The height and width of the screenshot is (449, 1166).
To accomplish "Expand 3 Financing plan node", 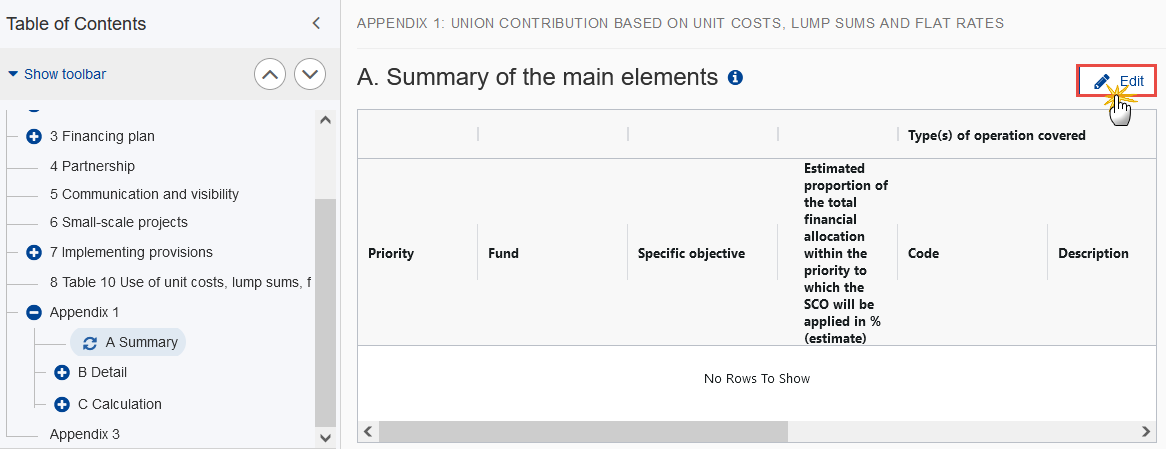I will coord(33,137).
